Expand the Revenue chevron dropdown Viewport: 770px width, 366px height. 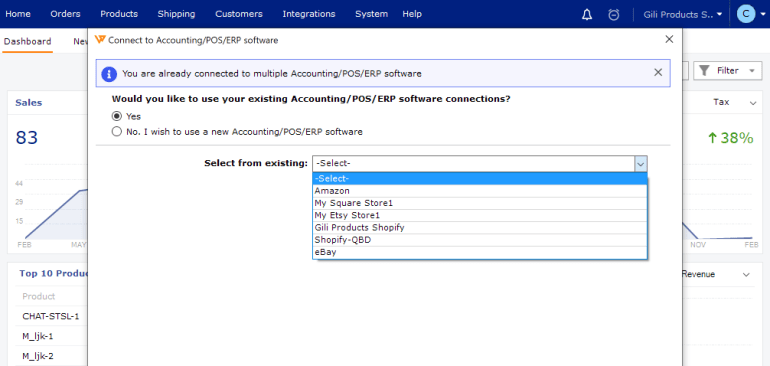pyautogui.click(x=746, y=275)
